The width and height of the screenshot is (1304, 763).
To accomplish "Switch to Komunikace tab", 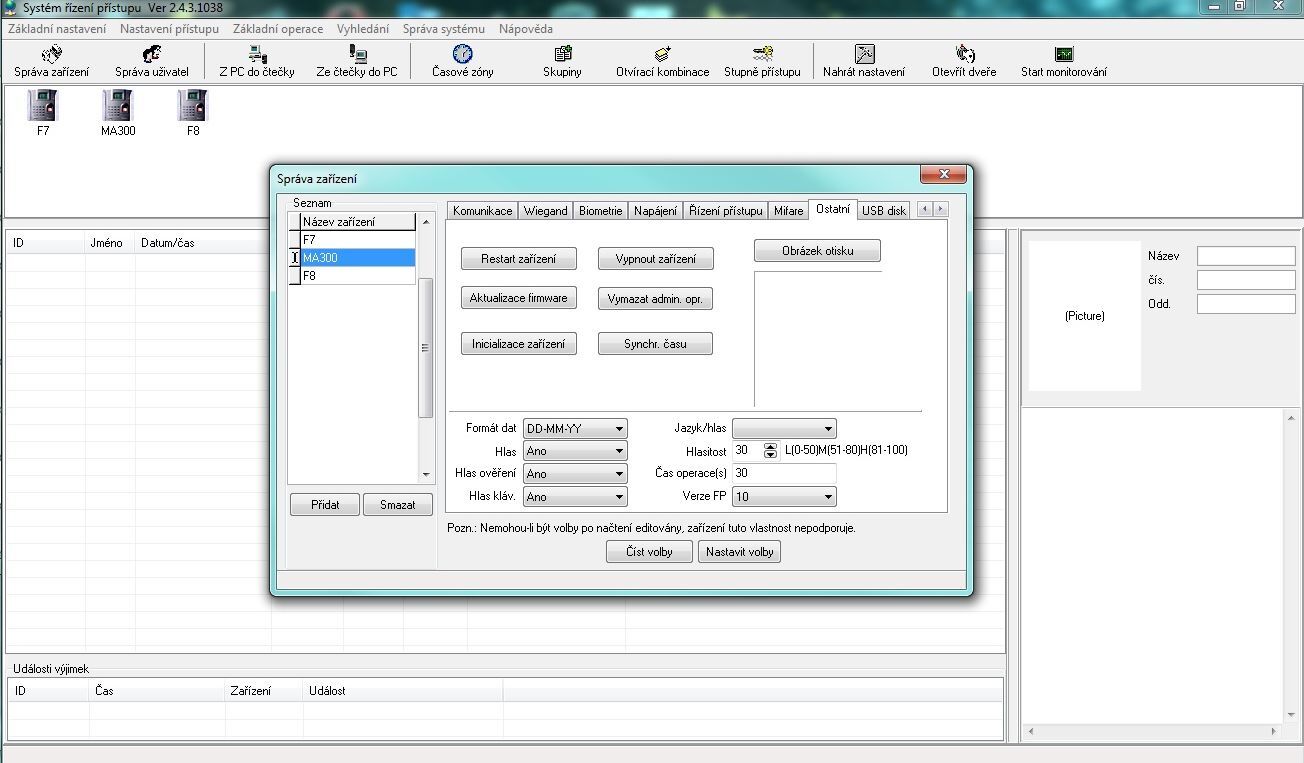I will coord(482,211).
